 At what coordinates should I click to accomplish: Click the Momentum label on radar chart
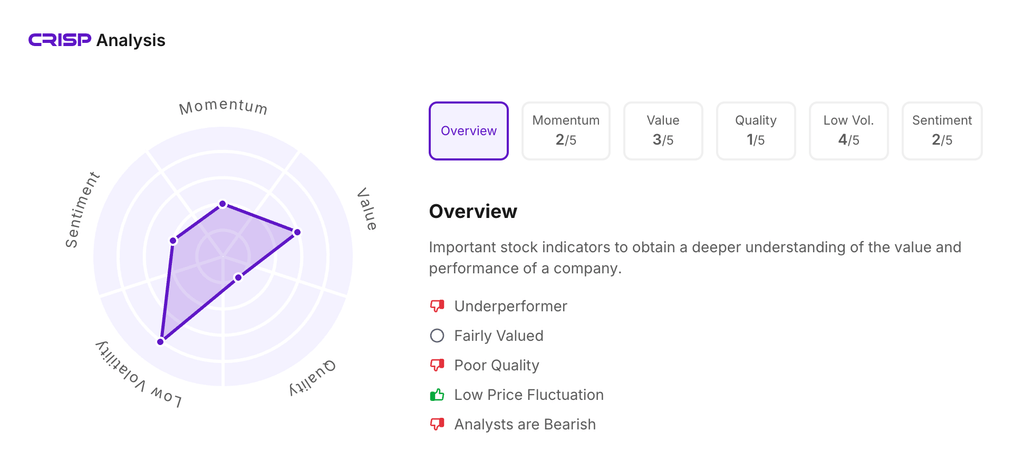[x=223, y=107]
